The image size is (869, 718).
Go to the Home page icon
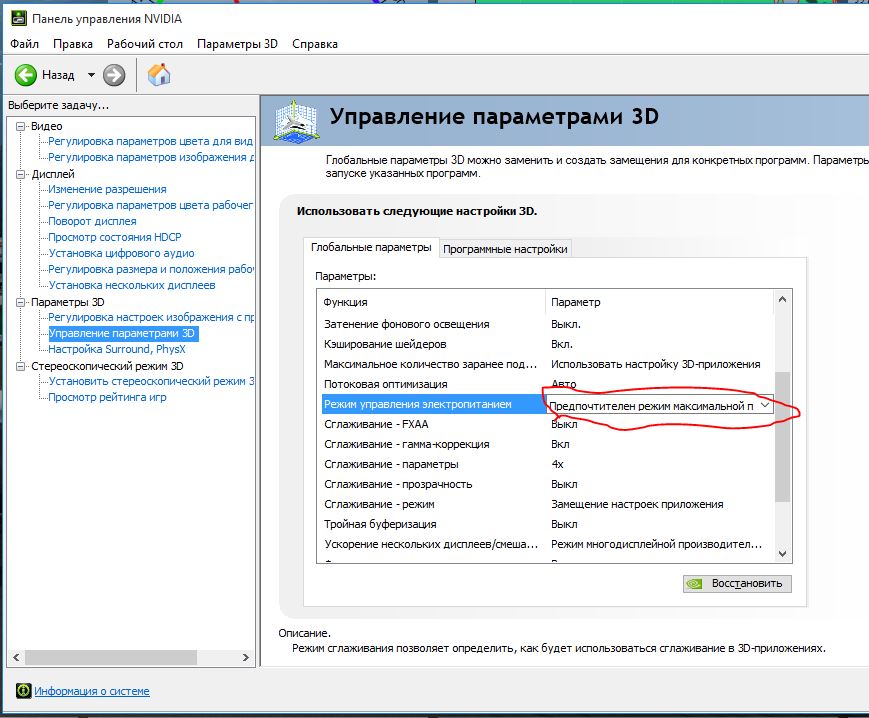159,75
